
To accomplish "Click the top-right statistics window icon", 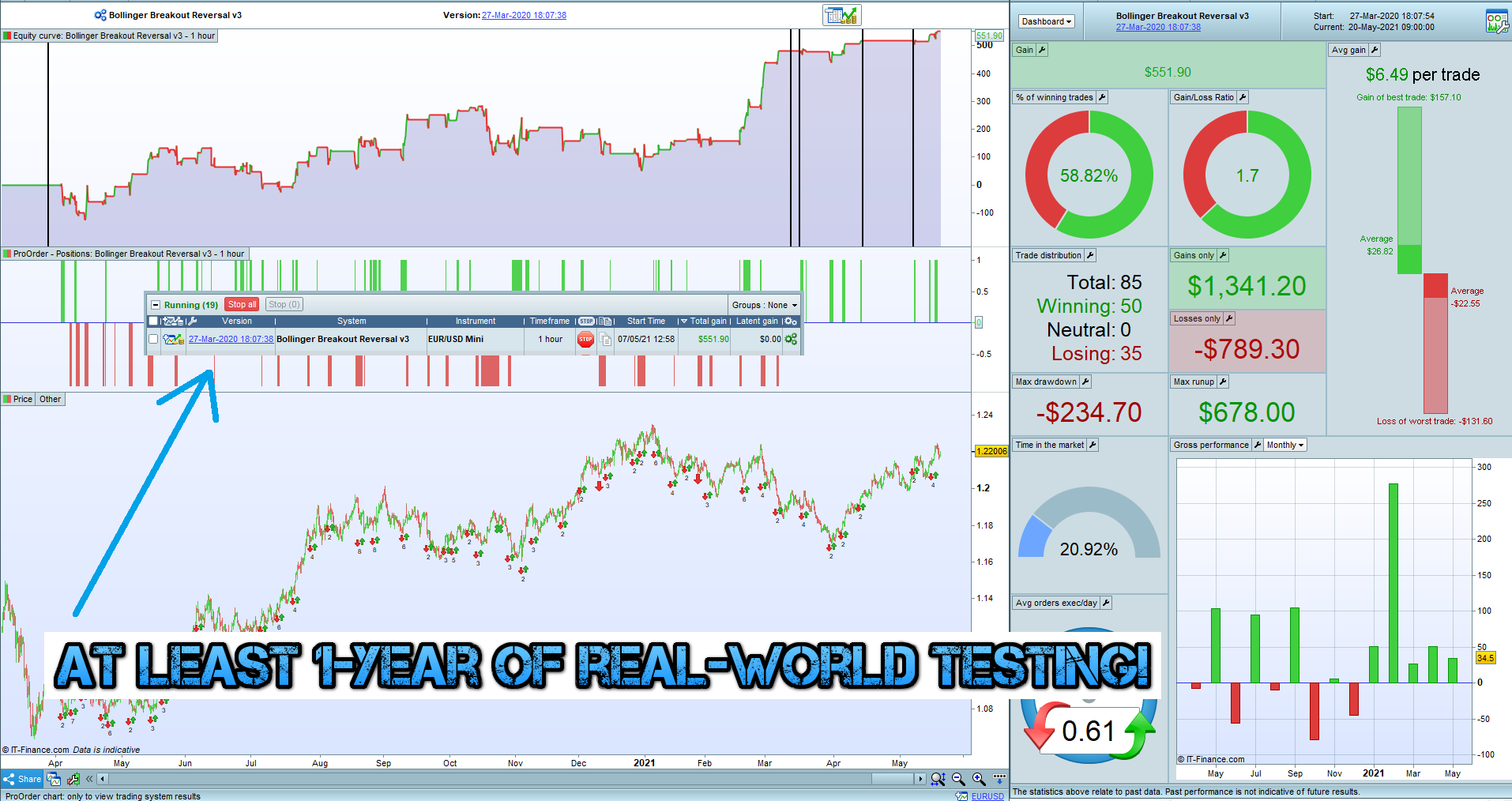I will pos(1497,21).
